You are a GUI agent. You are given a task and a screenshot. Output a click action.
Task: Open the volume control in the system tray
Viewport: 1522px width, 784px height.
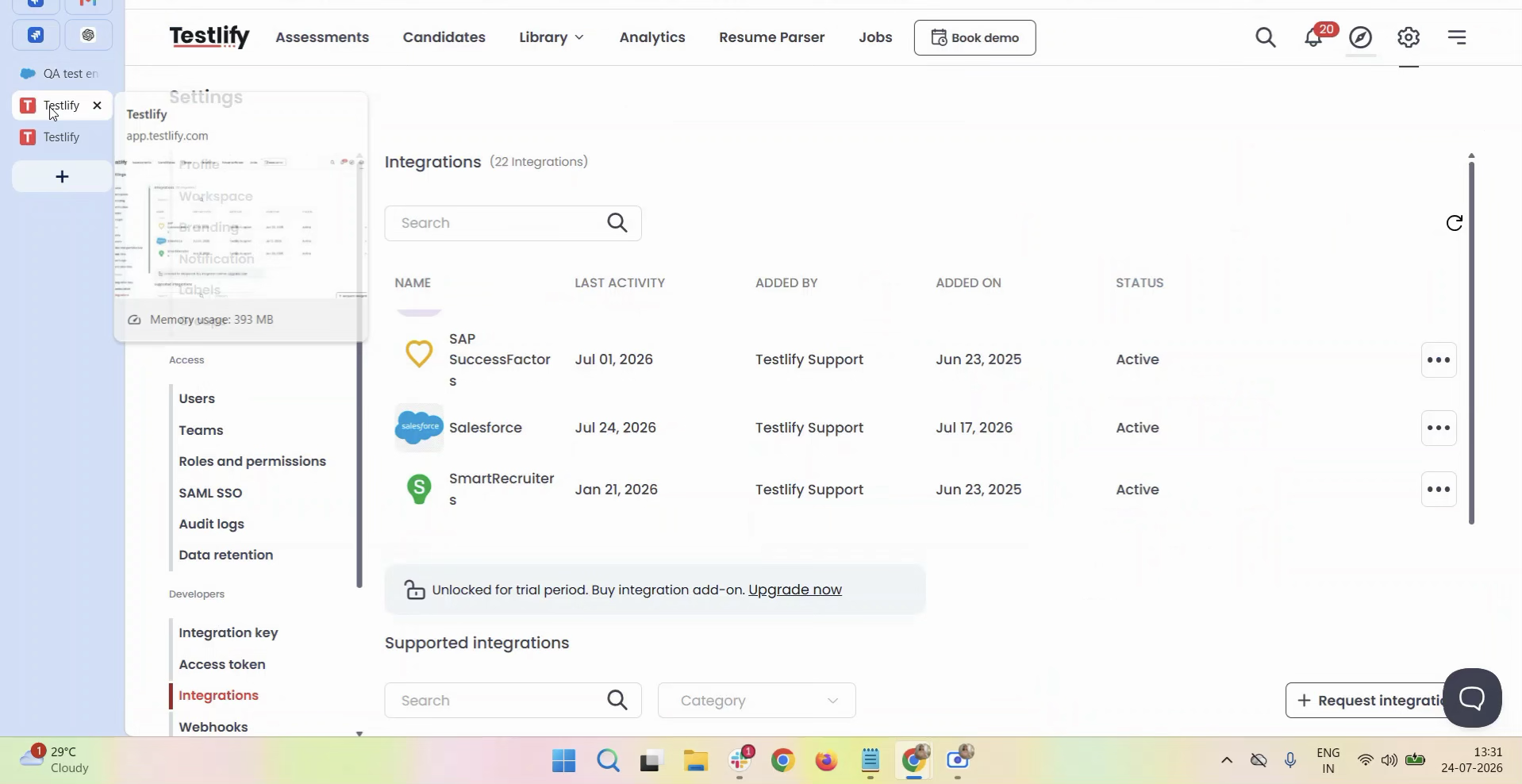(x=1389, y=760)
